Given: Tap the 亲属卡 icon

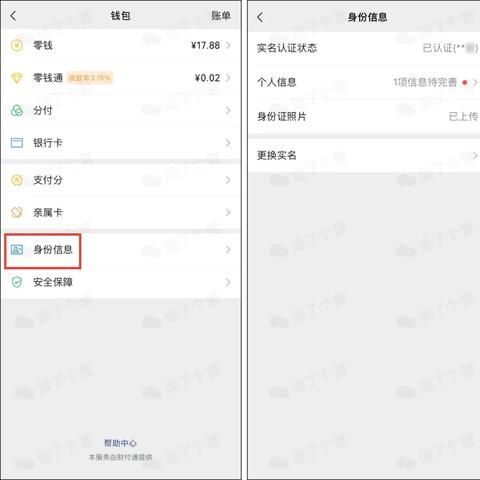Looking at the screenshot, I should (x=17, y=212).
